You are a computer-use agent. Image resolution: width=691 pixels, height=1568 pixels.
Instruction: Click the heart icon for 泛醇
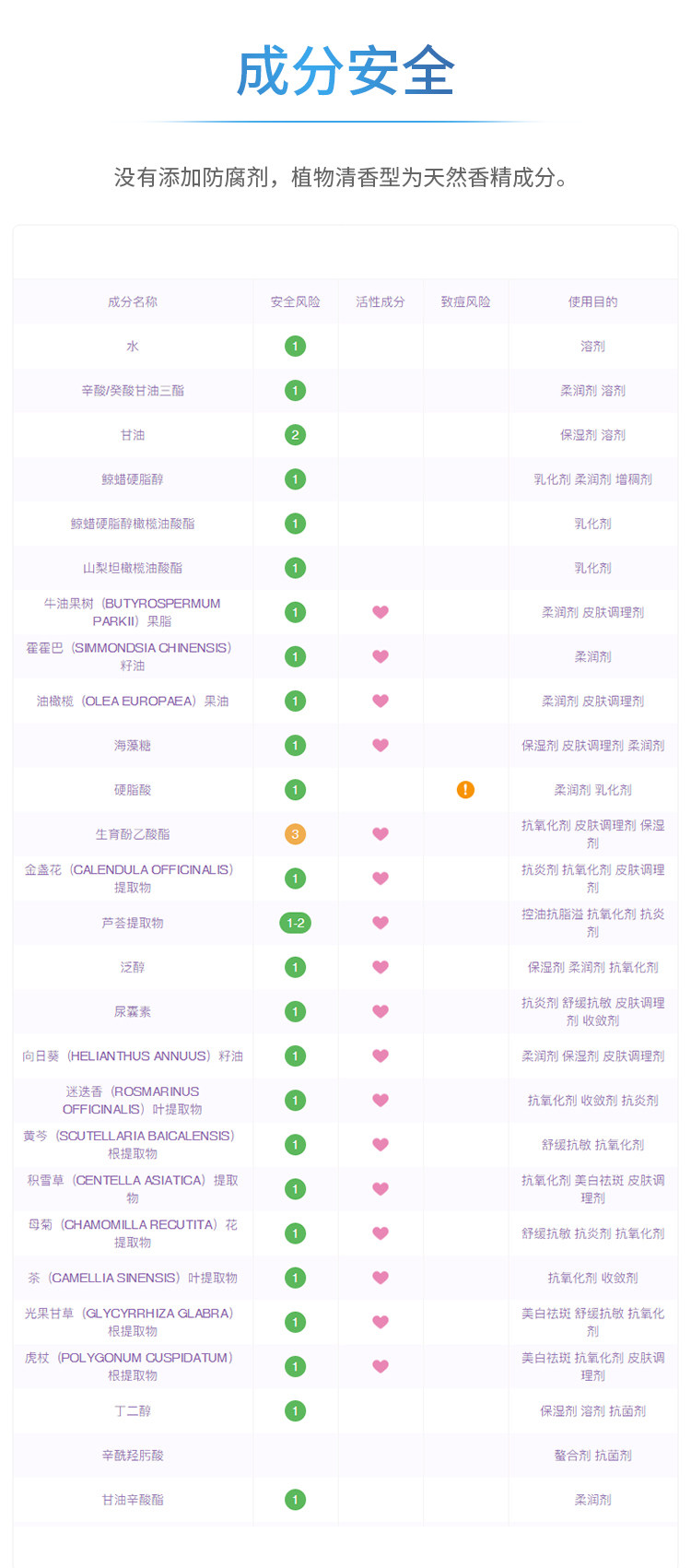pyautogui.click(x=381, y=967)
